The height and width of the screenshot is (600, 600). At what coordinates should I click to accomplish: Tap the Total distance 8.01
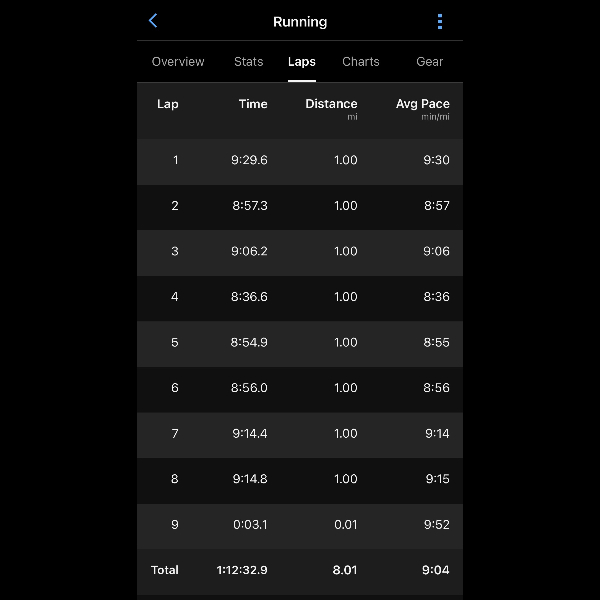(x=345, y=570)
